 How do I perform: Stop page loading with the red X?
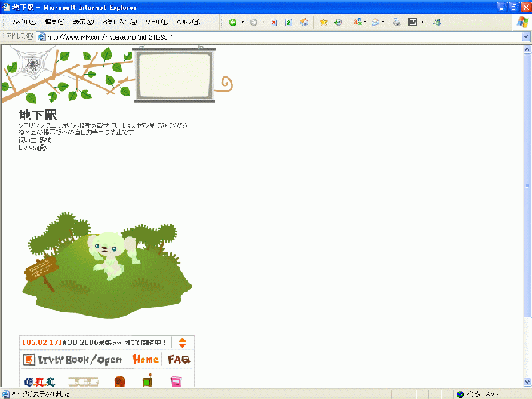tap(274, 22)
